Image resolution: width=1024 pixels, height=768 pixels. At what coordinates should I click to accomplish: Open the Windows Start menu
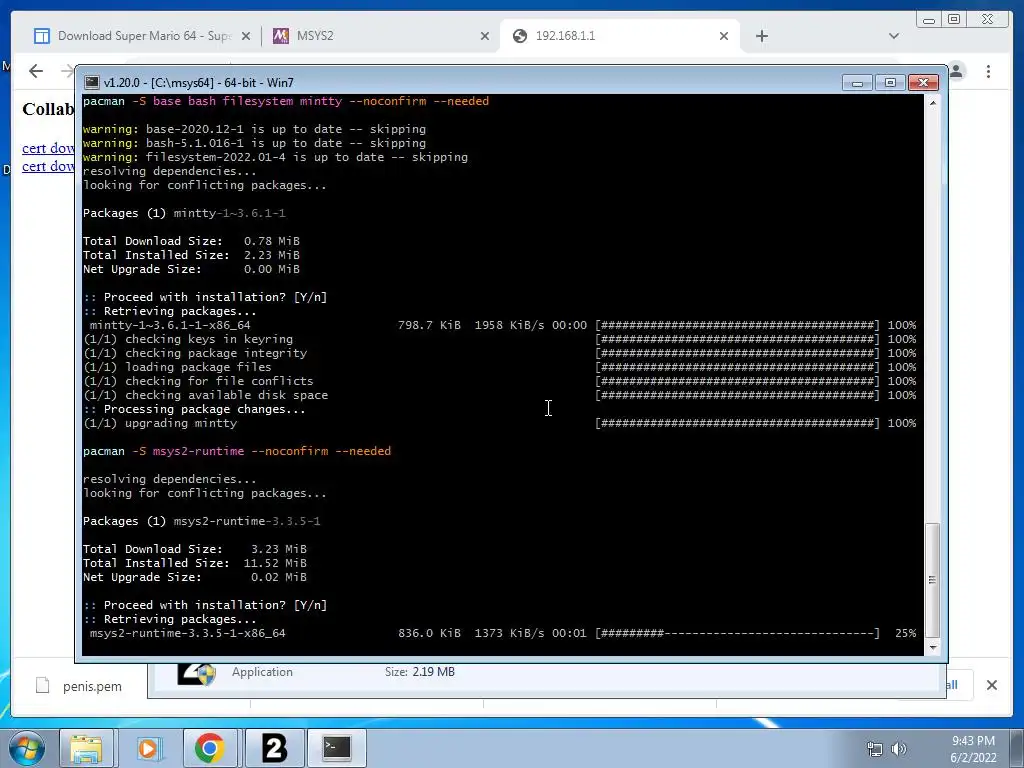coord(26,748)
